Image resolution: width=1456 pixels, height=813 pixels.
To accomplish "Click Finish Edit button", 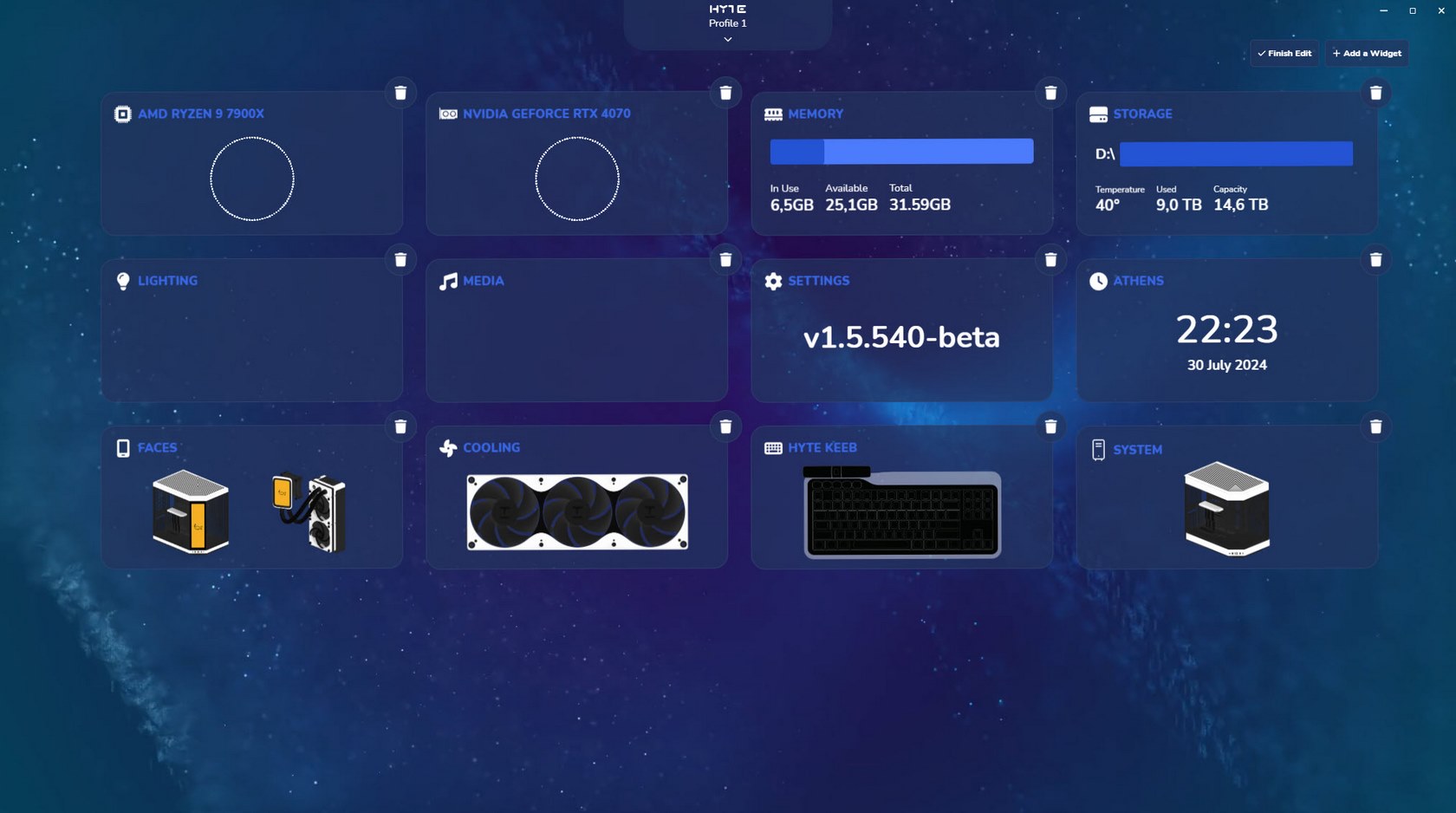I will [x=1284, y=53].
